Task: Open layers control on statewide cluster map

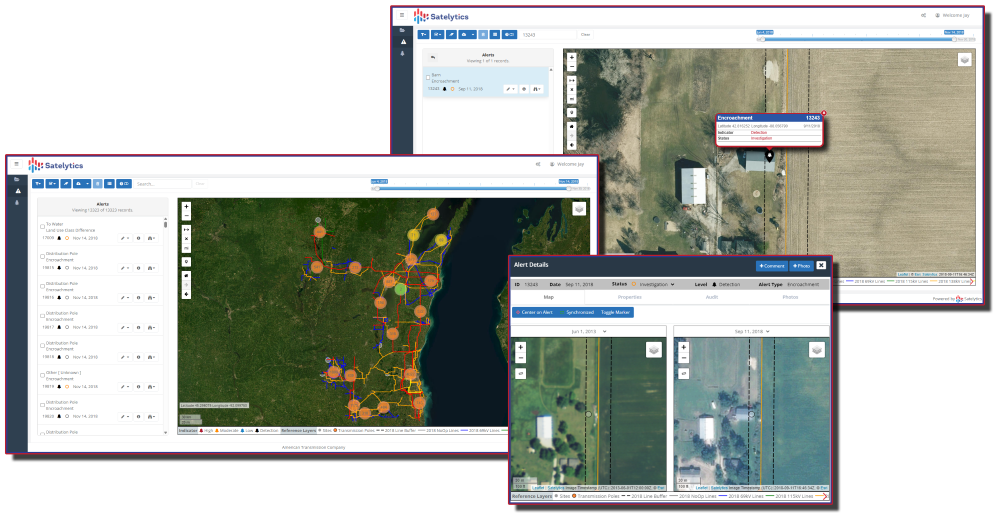Action: point(579,208)
